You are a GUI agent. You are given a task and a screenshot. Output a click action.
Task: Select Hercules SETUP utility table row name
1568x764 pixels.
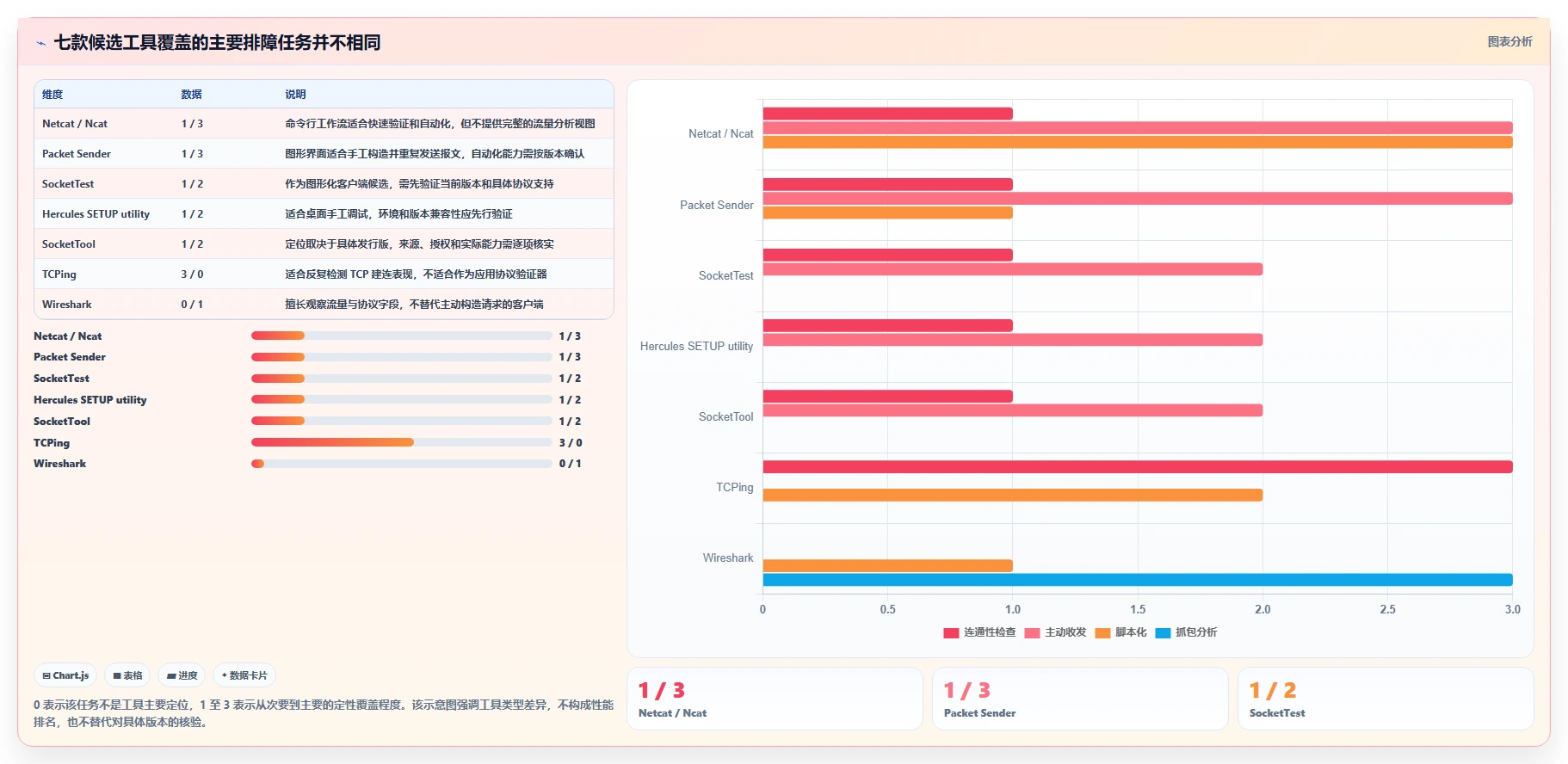pyautogui.click(x=96, y=214)
